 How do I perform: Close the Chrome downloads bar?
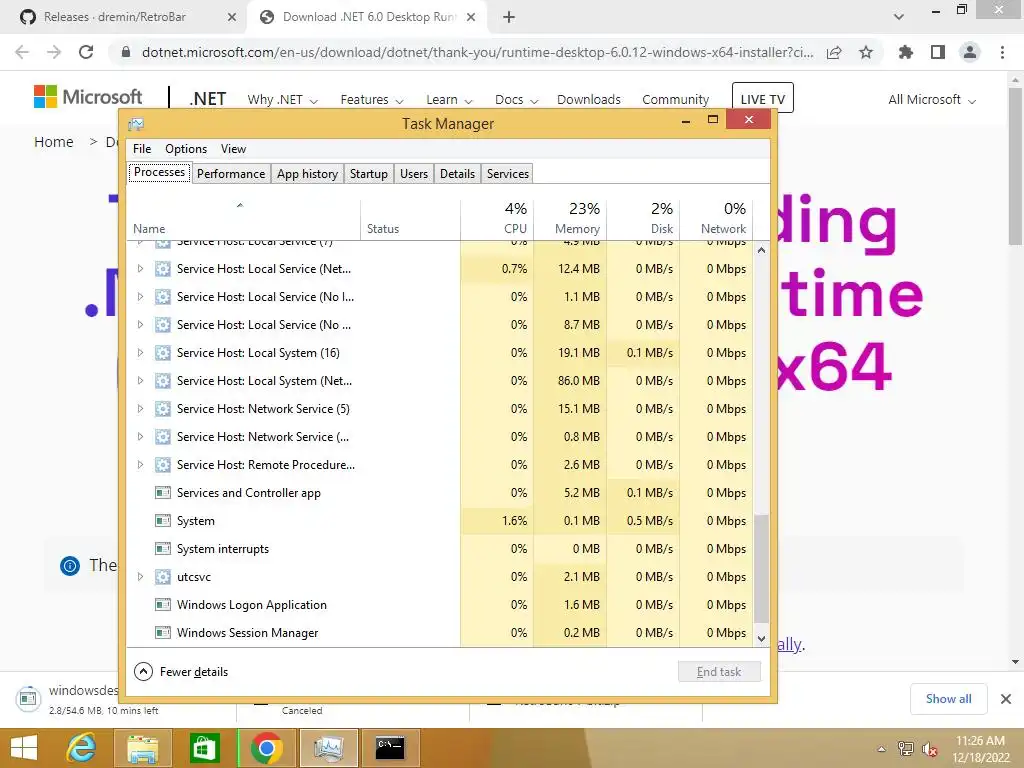point(1006,699)
